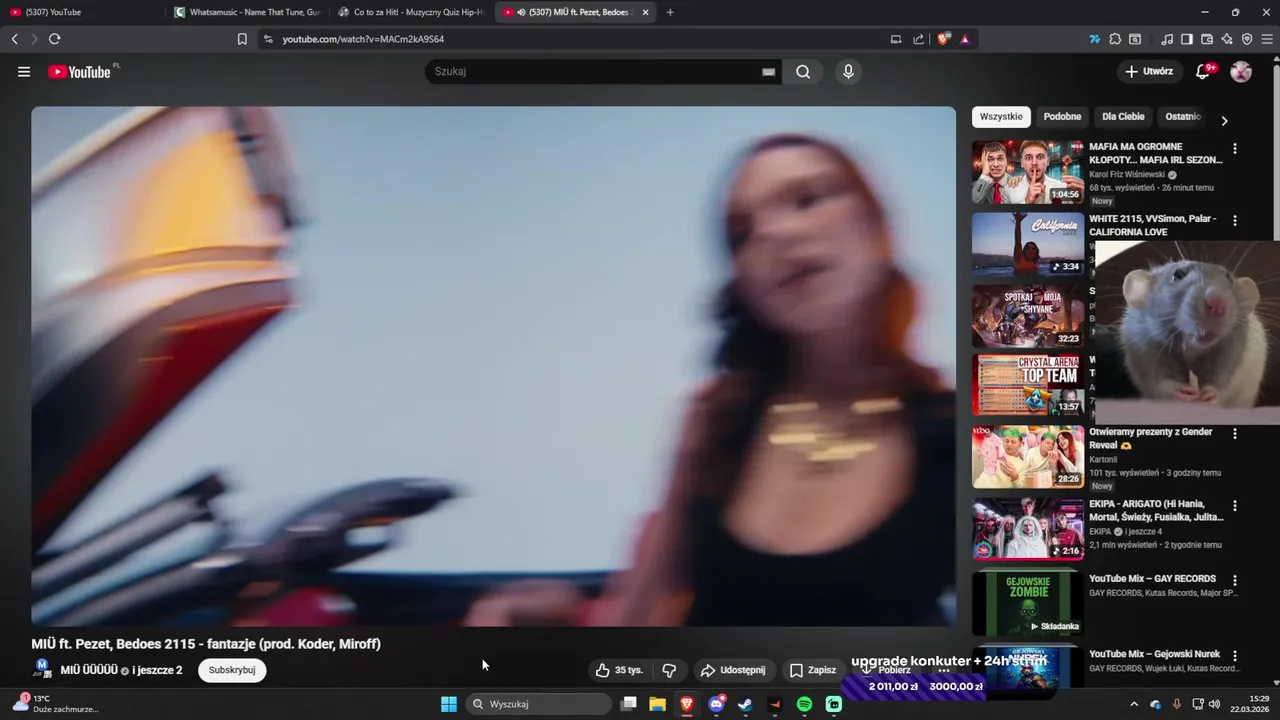Click the search magnifier button
This screenshot has height=720, width=1280.
click(x=803, y=72)
